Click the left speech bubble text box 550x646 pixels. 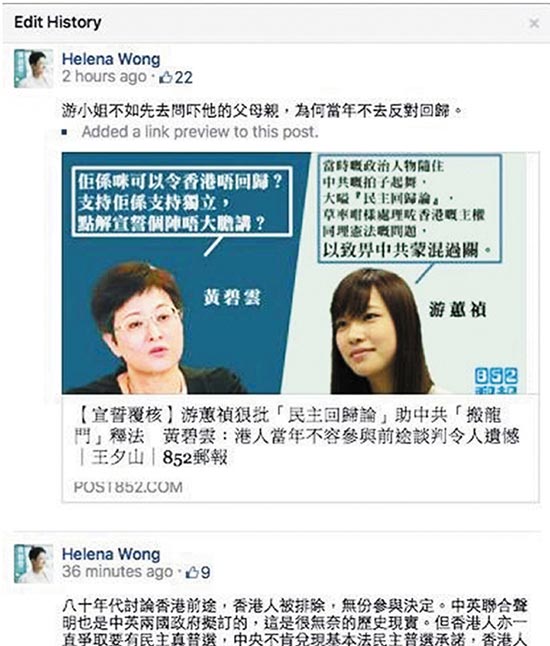click(182, 201)
